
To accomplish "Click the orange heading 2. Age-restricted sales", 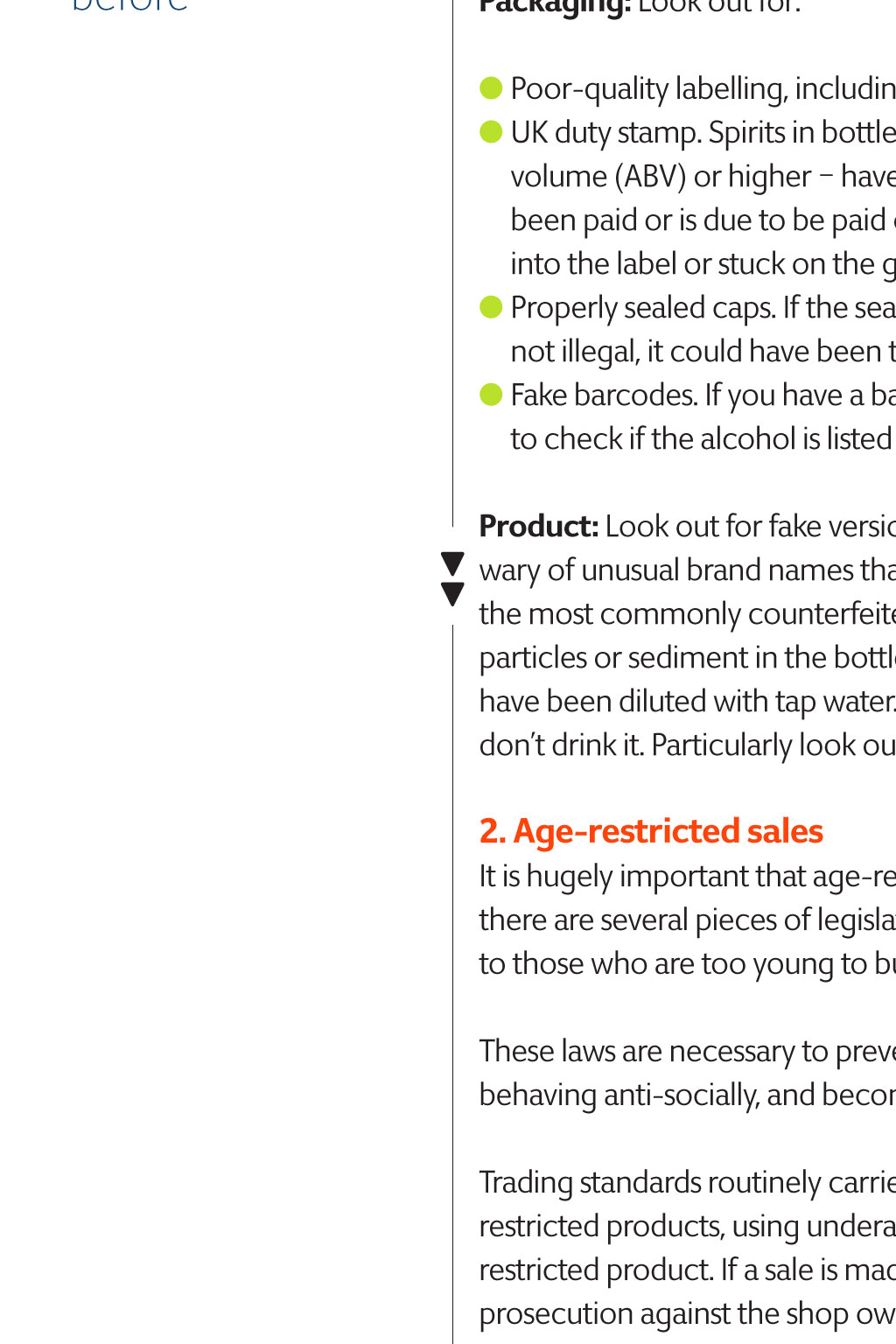I will (x=651, y=831).
